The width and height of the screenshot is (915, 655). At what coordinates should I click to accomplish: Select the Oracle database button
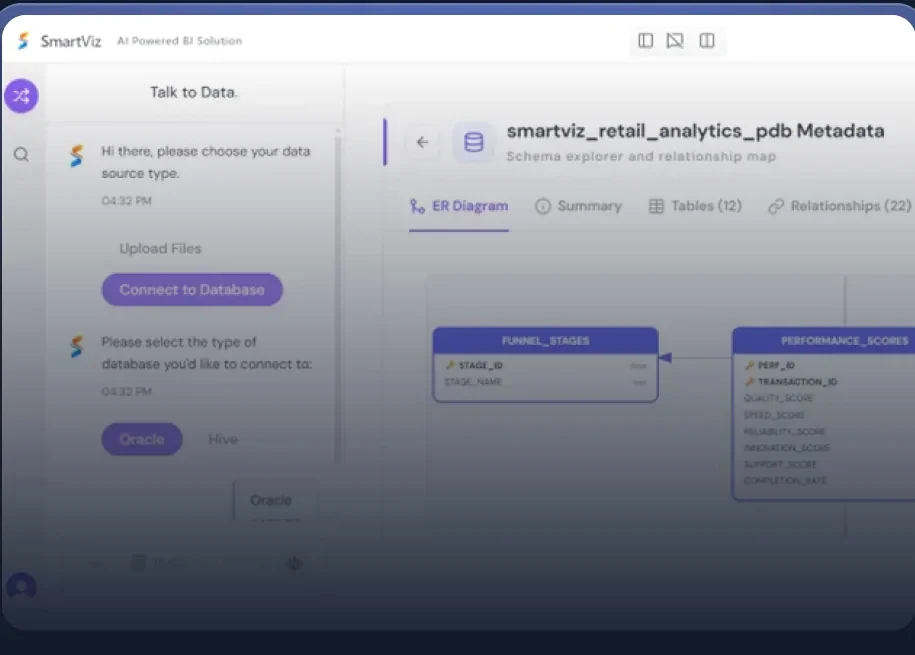(x=142, y=439)
